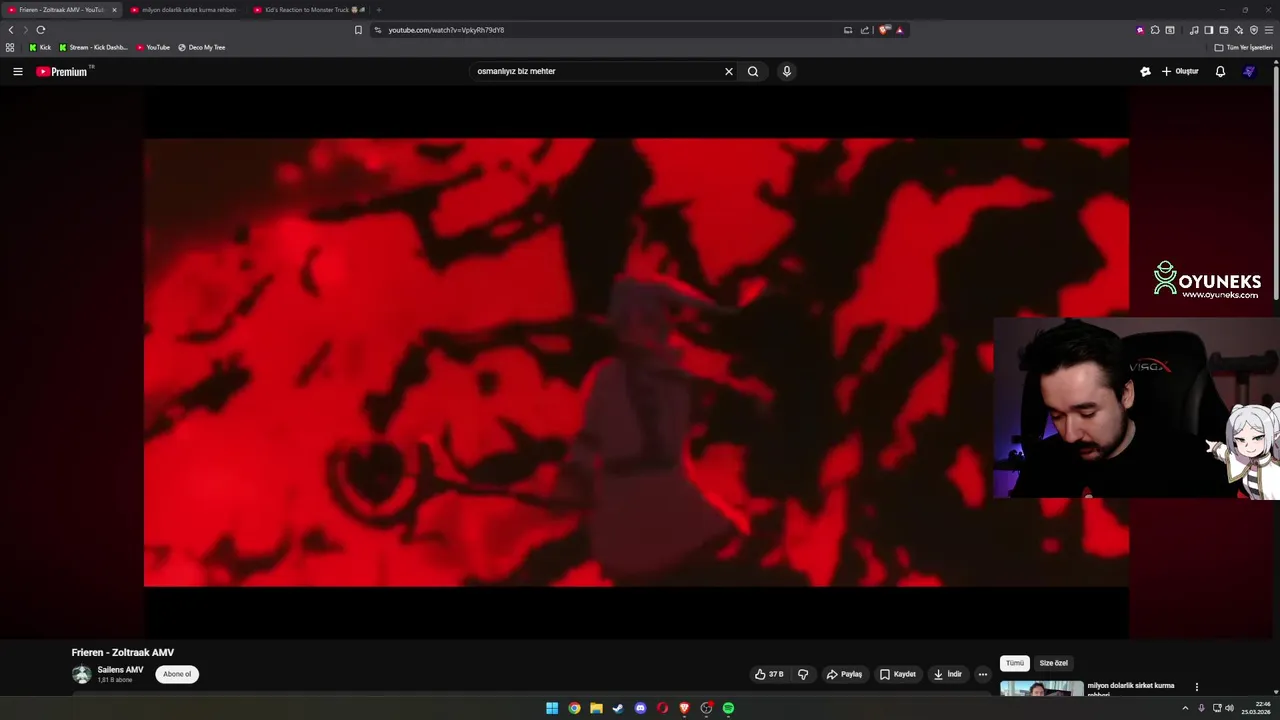The height and width of the screenshot is (720, 1280).
Task: Bookmark this page icon in address bar
Action: click(x=358, y=30)
